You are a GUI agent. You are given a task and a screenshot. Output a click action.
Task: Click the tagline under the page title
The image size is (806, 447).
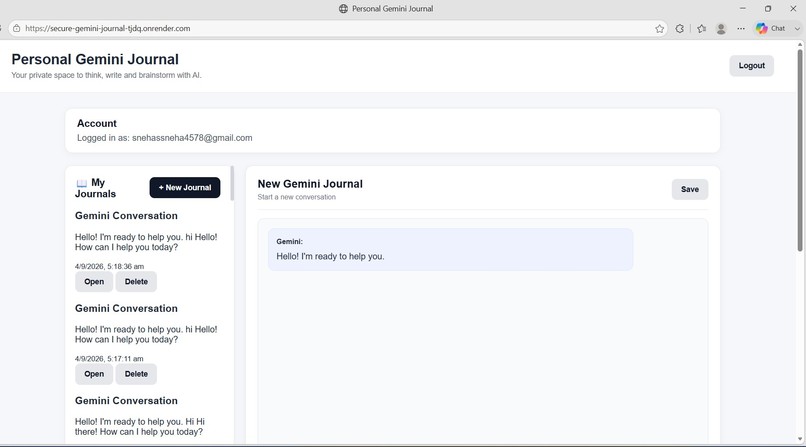click(x=106, y=75)
